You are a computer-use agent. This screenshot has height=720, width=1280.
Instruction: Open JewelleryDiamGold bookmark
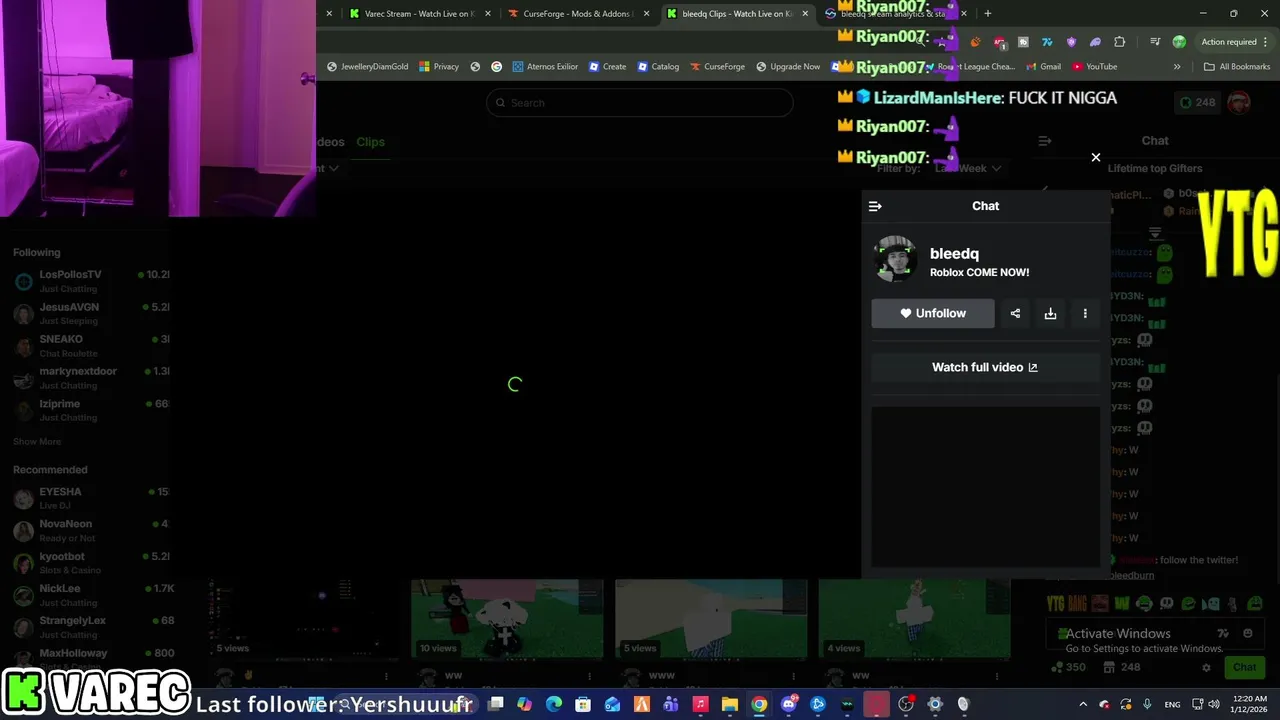click(368, 67)
